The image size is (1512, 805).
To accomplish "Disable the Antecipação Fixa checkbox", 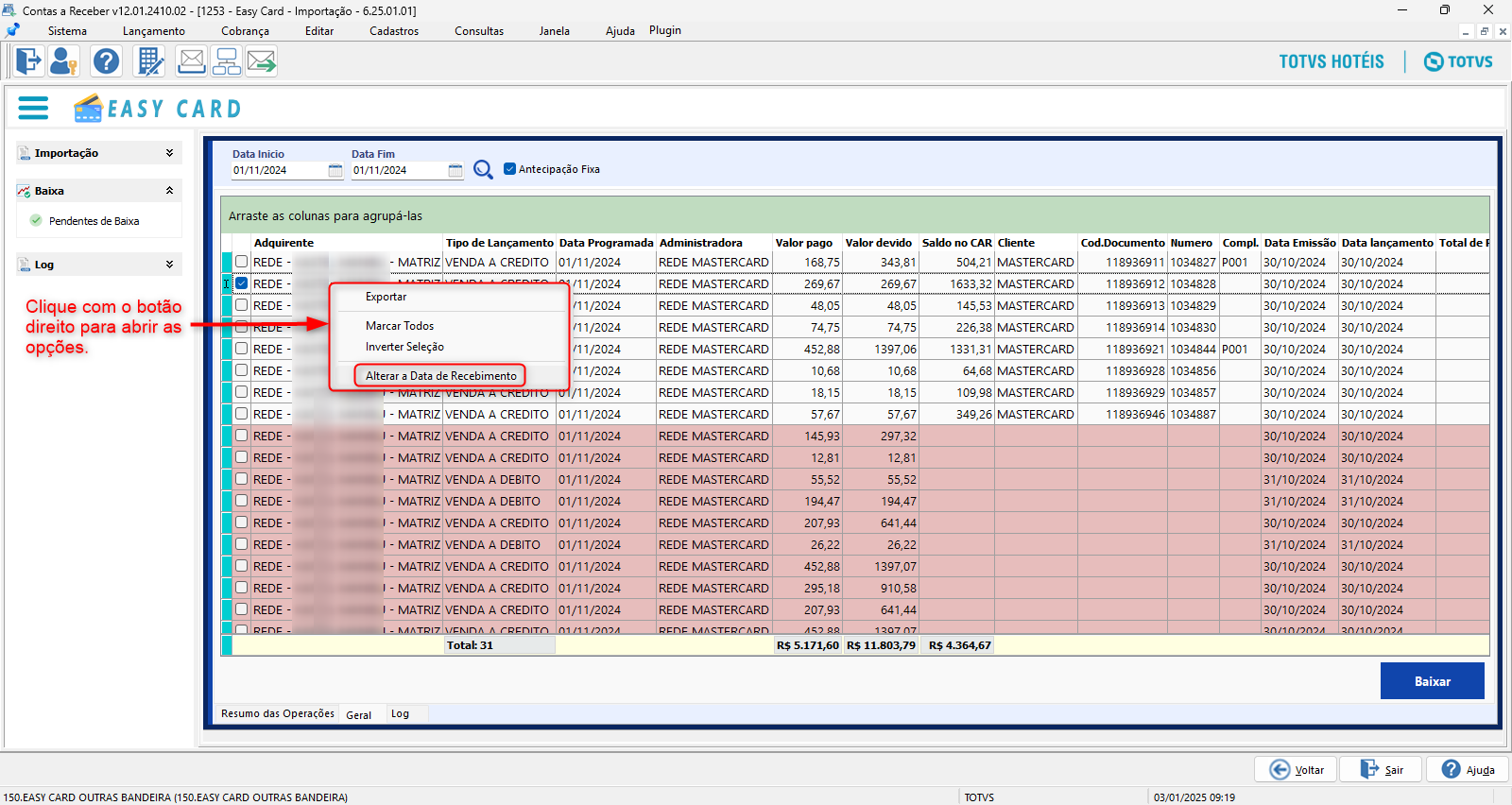I will [510, 169].
